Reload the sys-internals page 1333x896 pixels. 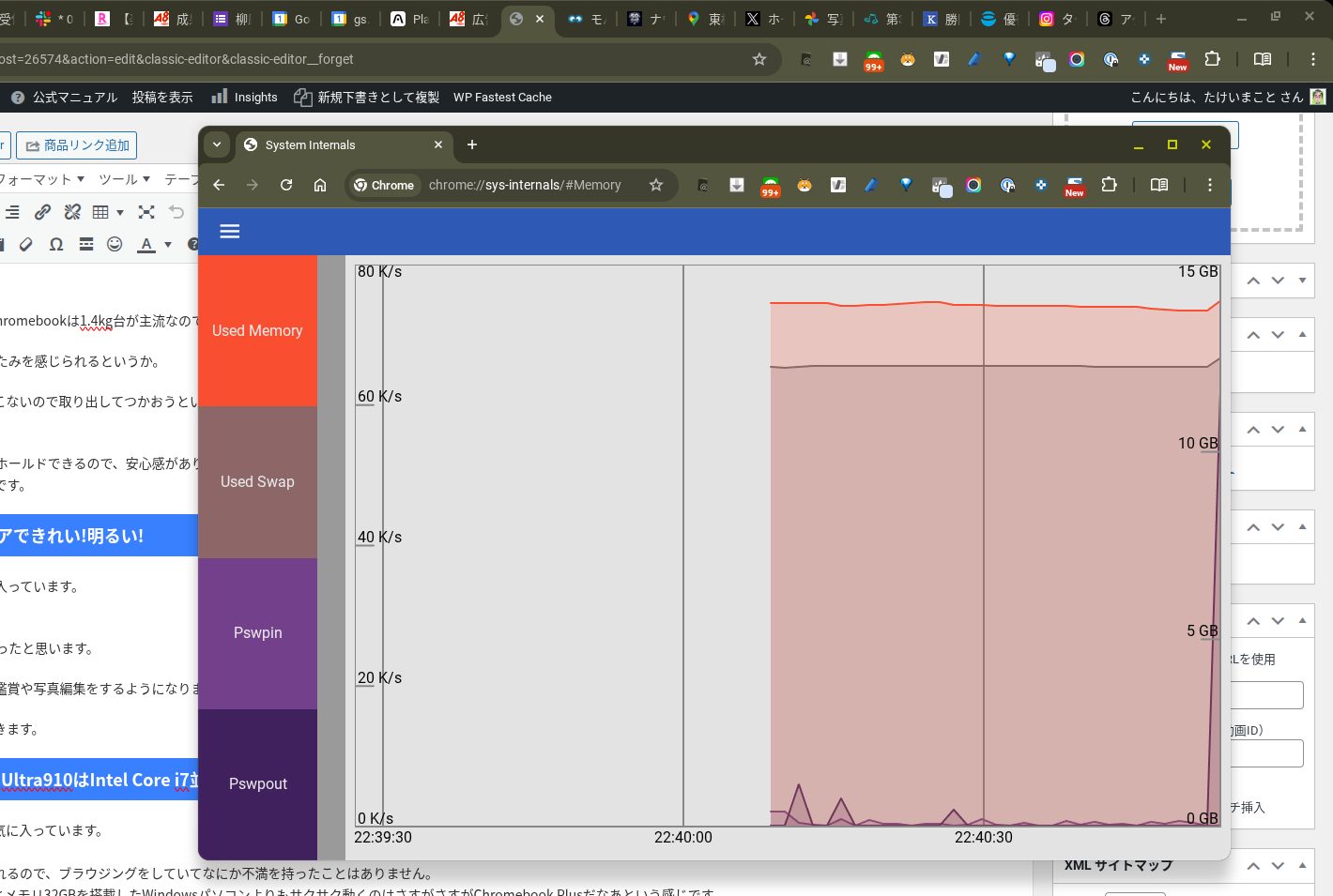tap(286, 185)
